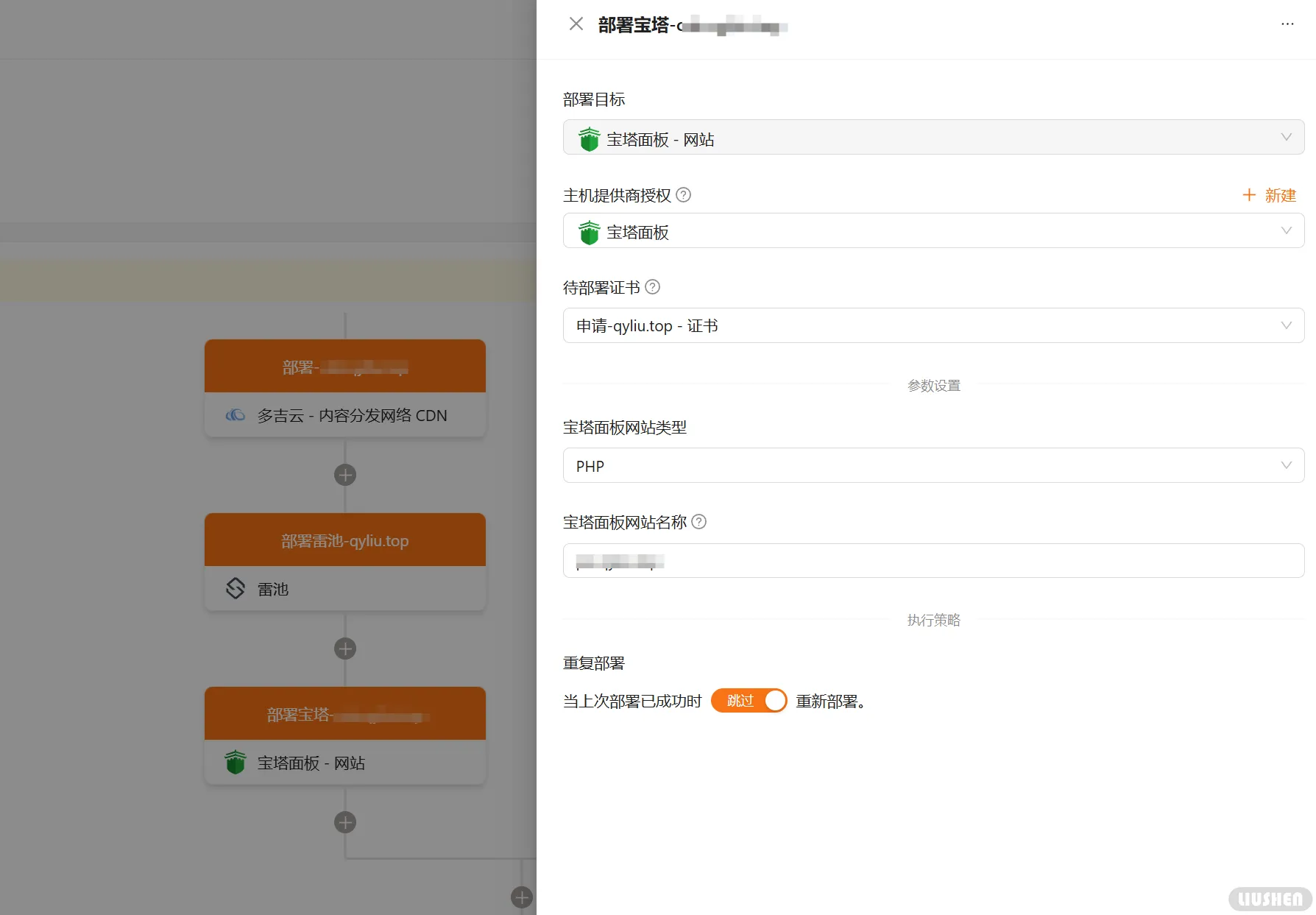Open help tooltip beside 主机提供商授权
The width and height of the screenshot is (1316, 915).
click(683, 195)
